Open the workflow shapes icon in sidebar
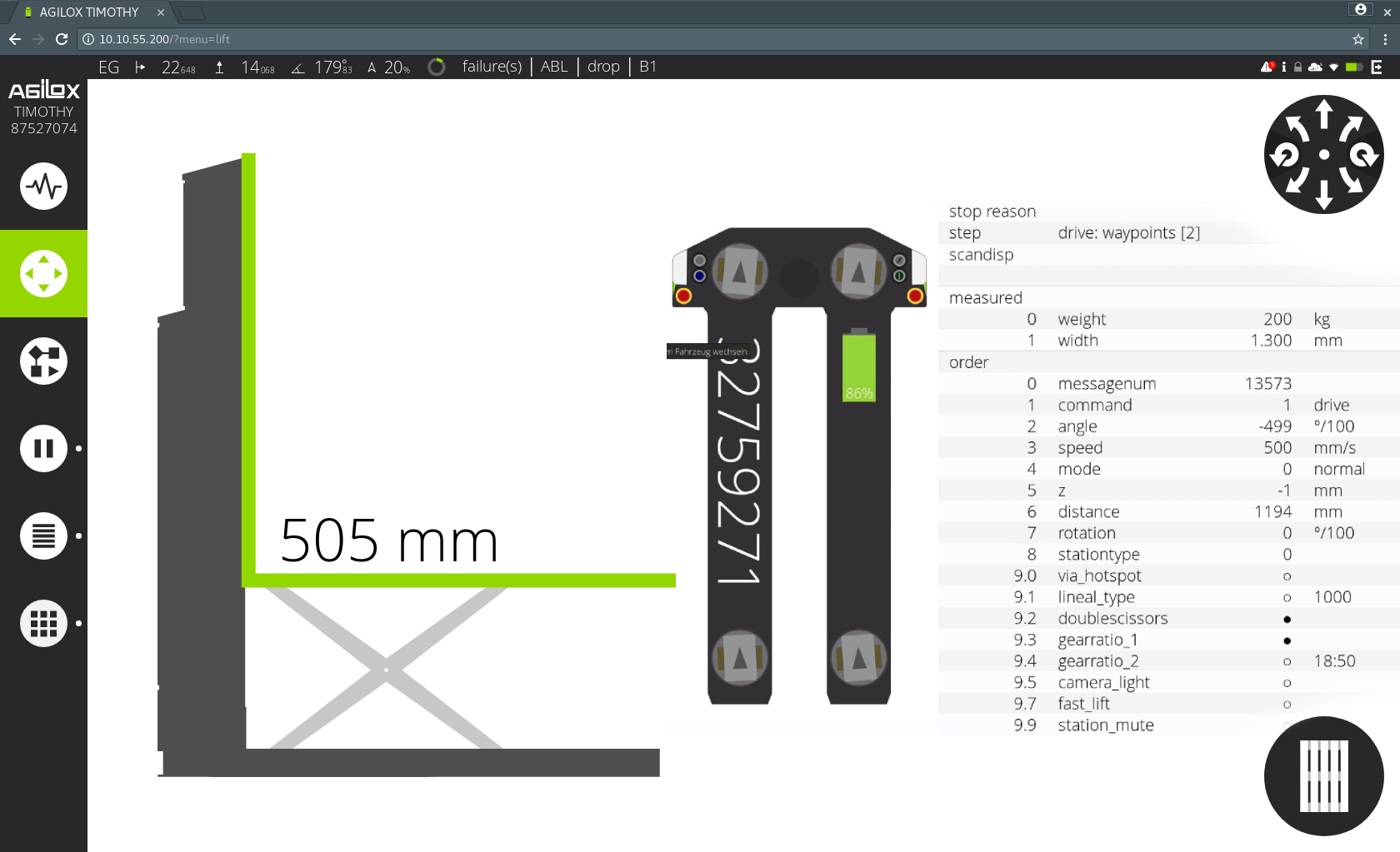Viewport: 1400px width, 852px height. [43, 361]
